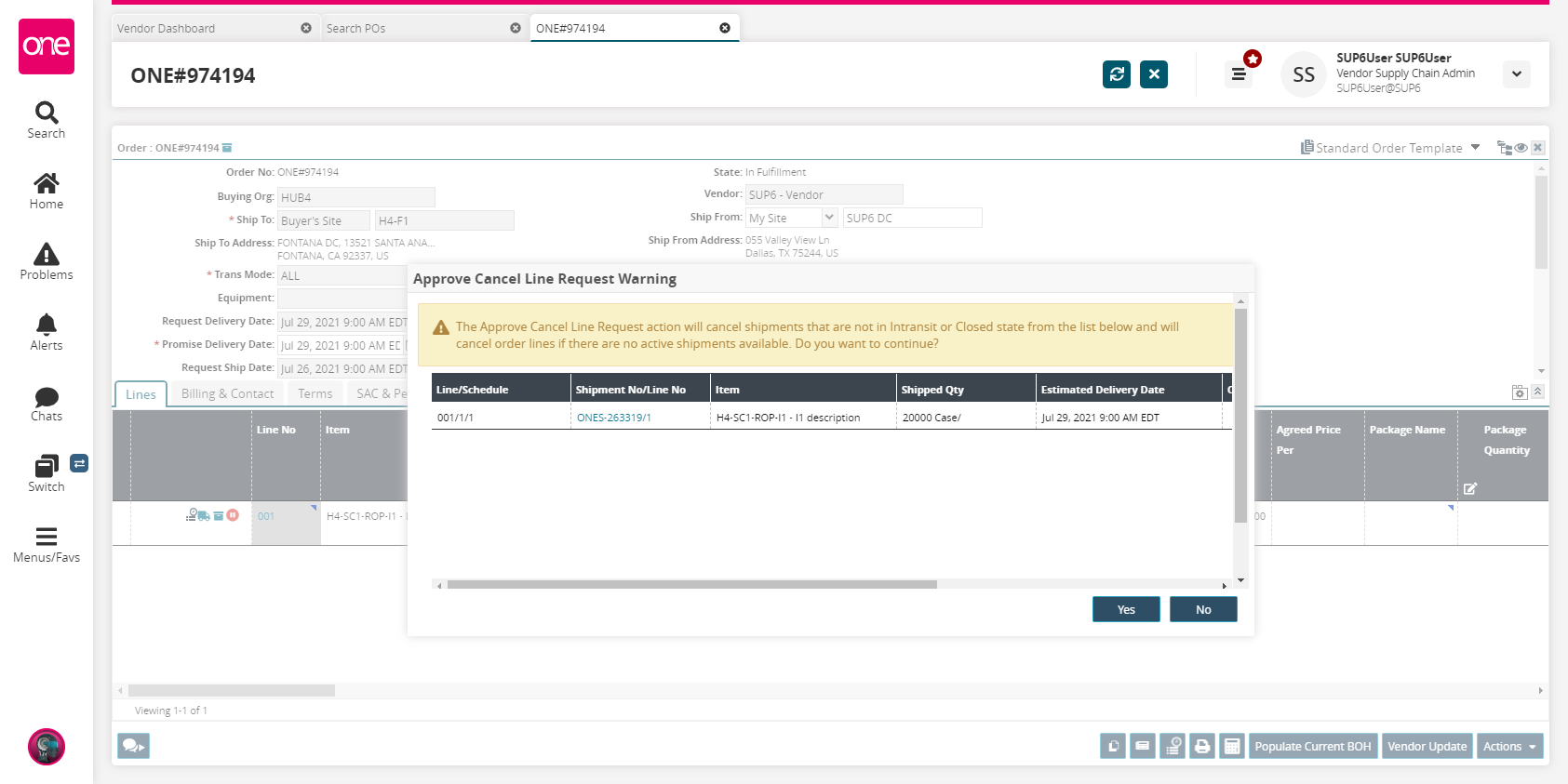Image resolution: width=1568 pixels, height=784 pixels.
Task: Select the Lines tab
Action: (141, 394)
